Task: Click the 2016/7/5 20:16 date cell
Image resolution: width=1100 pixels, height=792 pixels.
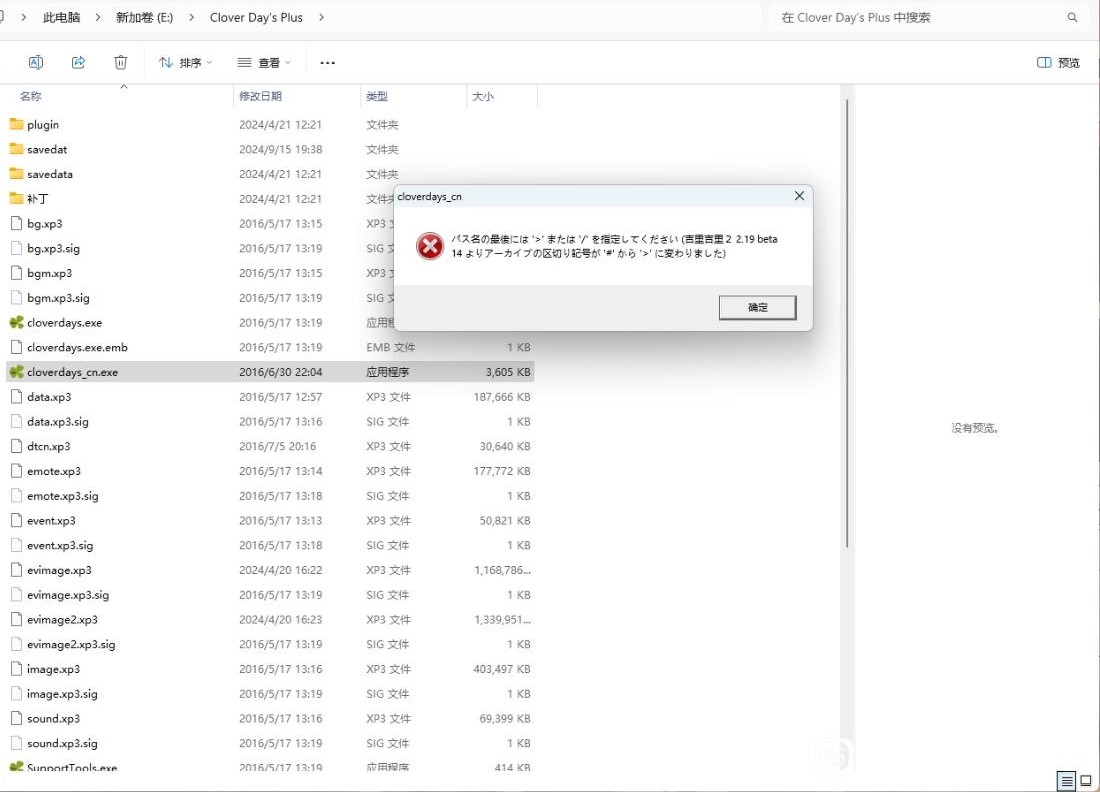Action: pyautogui.click(x=278, y=446)
